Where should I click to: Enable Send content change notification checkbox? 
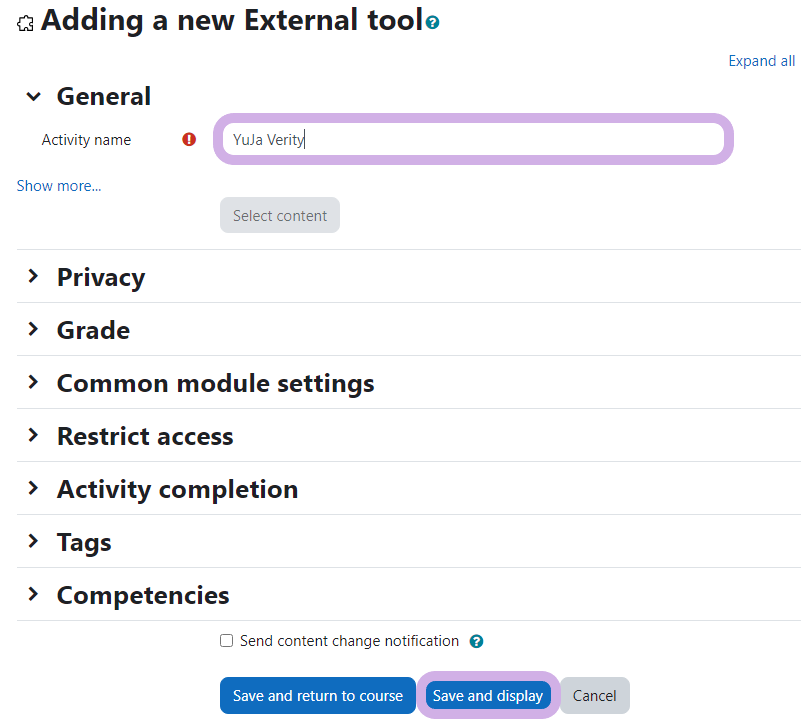pos(227,641)
